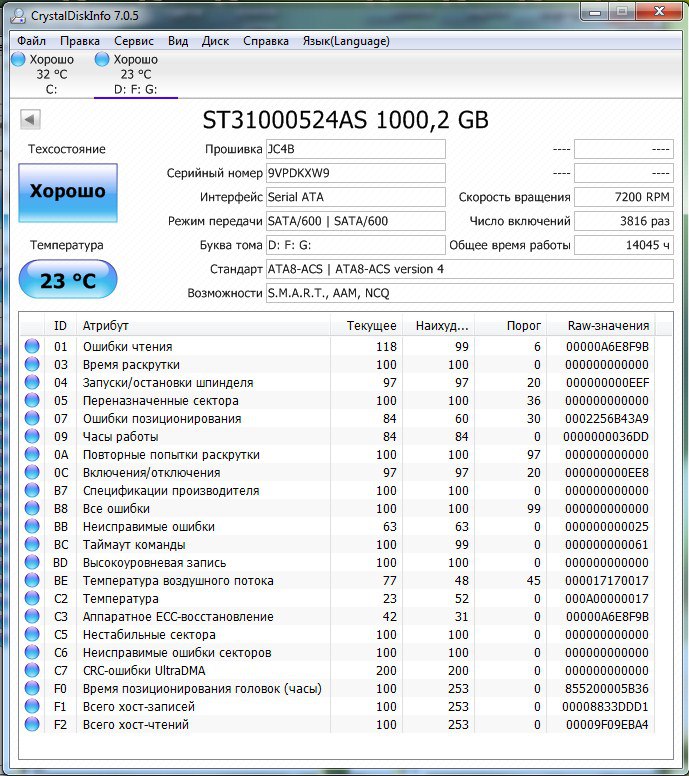Select the blue status orb for drive C:

18,59
